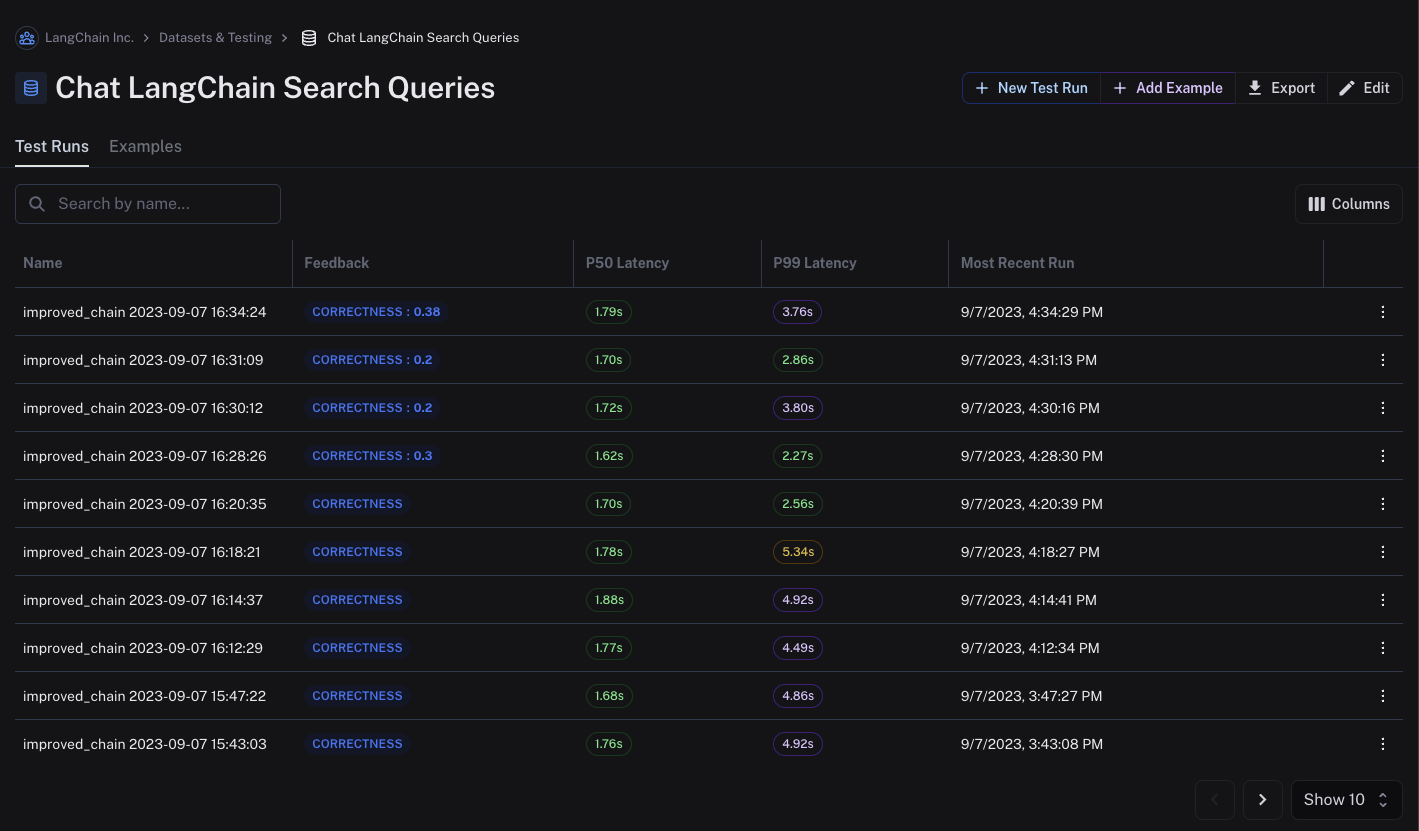Open run improved_chain 2023-09-07 16:20:35

(x=145, y=504)
